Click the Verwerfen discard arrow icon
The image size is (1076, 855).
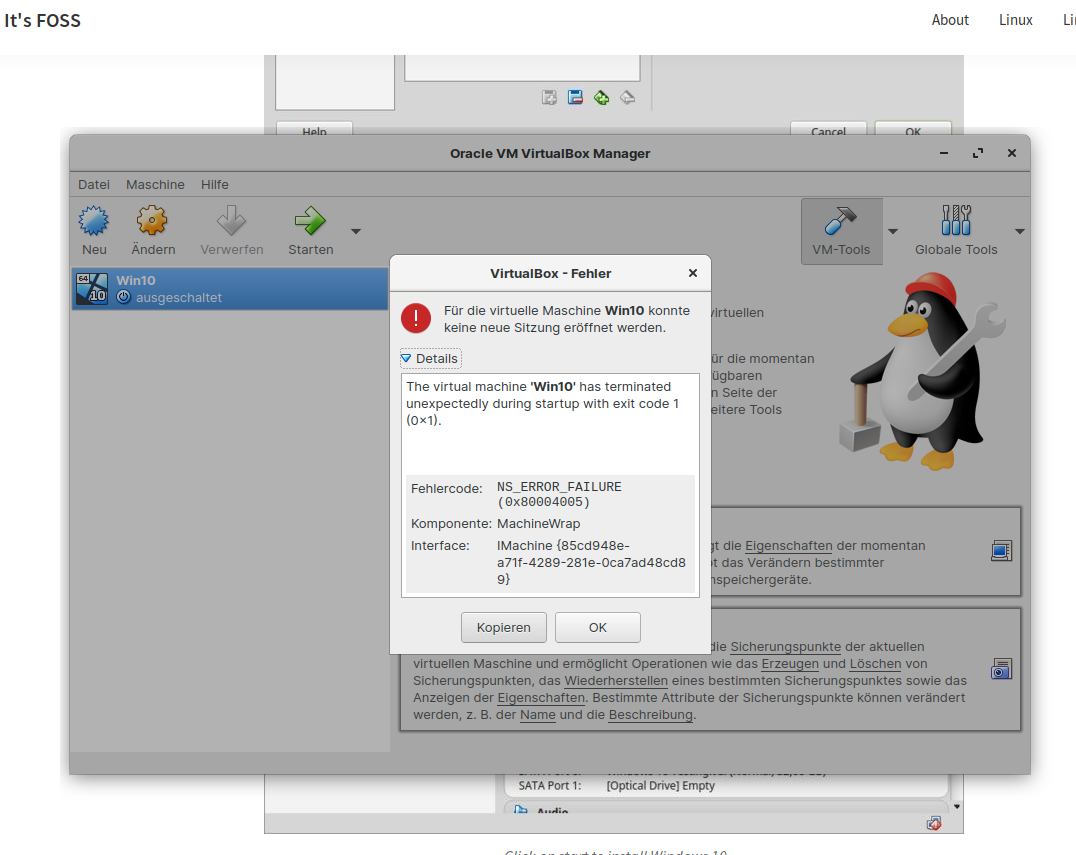(x=232, y=221)
